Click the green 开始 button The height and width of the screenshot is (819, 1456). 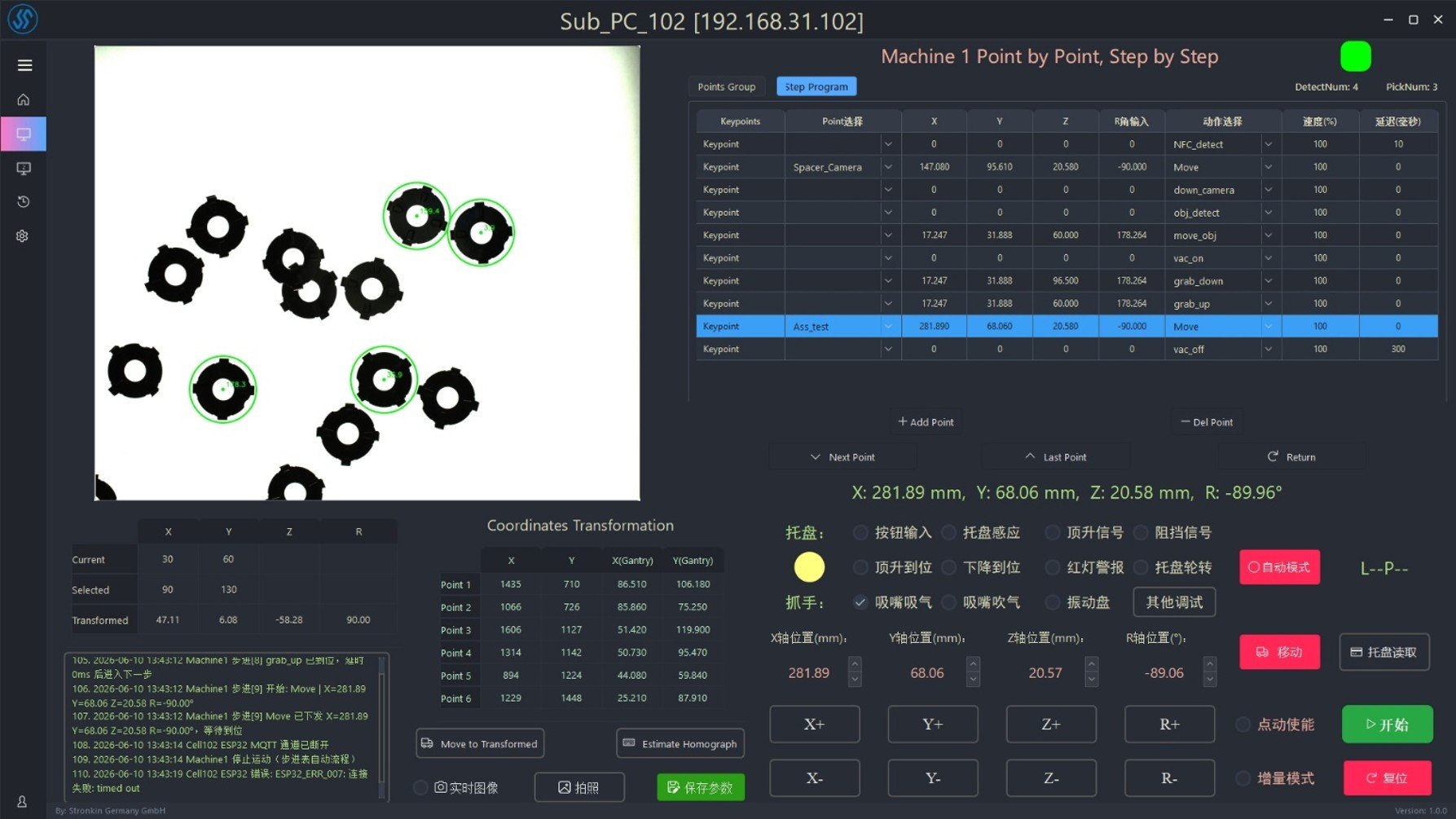1387,724
